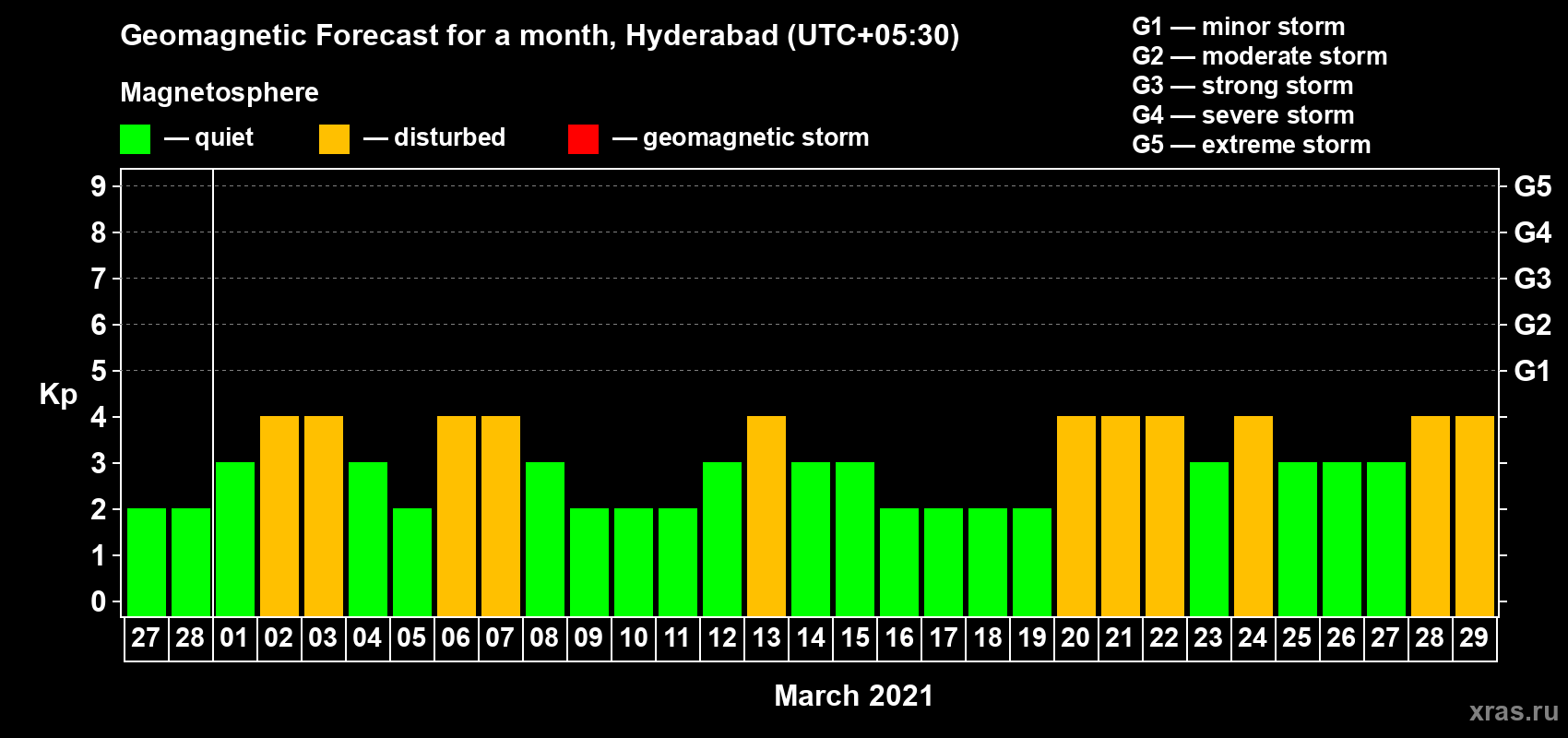Click the red geomagnetic storm legend swatch

tap(583, 139)
